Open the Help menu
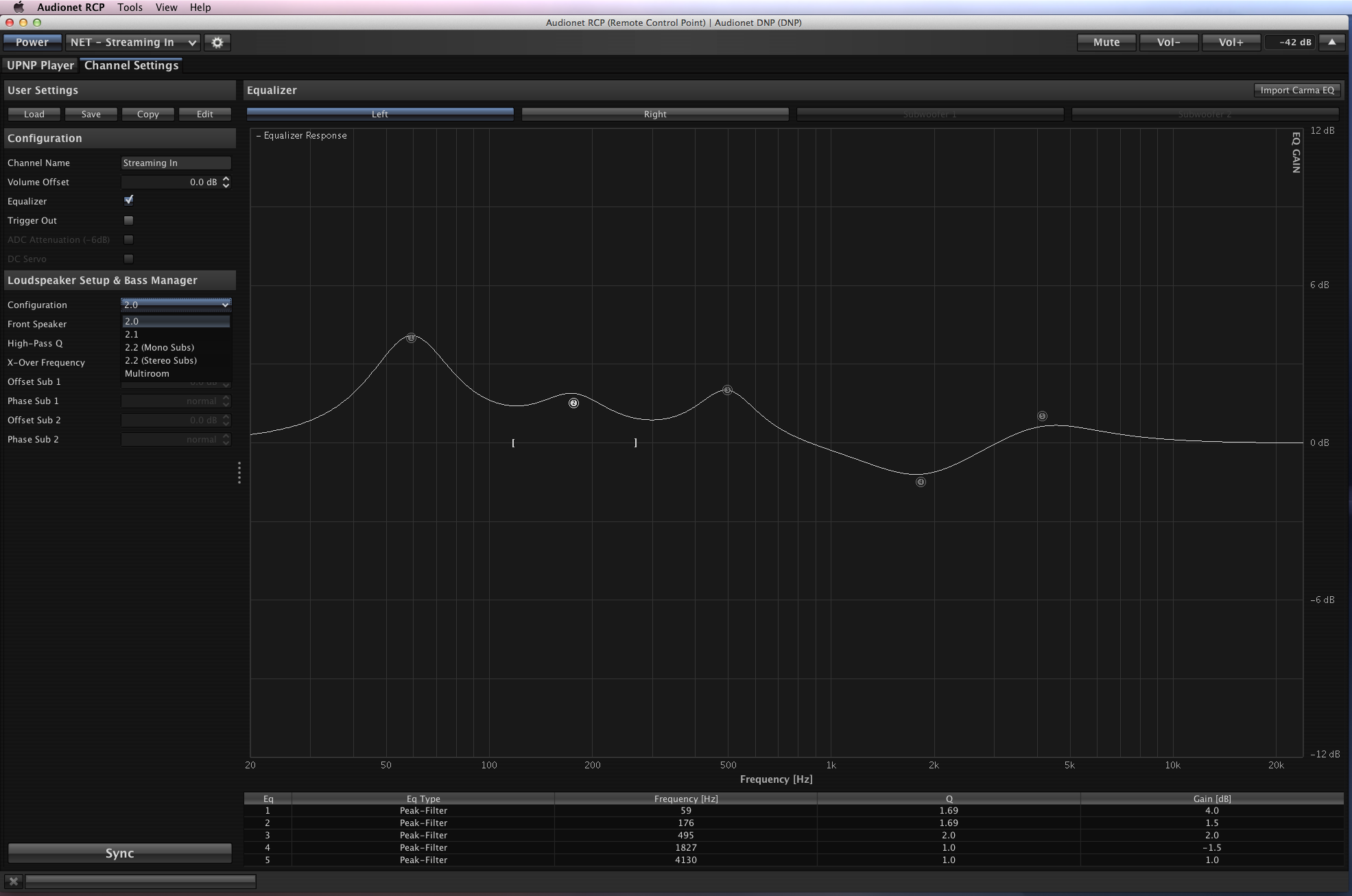Image resolution: width=1352 pixels, height=896 pixels. click(200, 7)
